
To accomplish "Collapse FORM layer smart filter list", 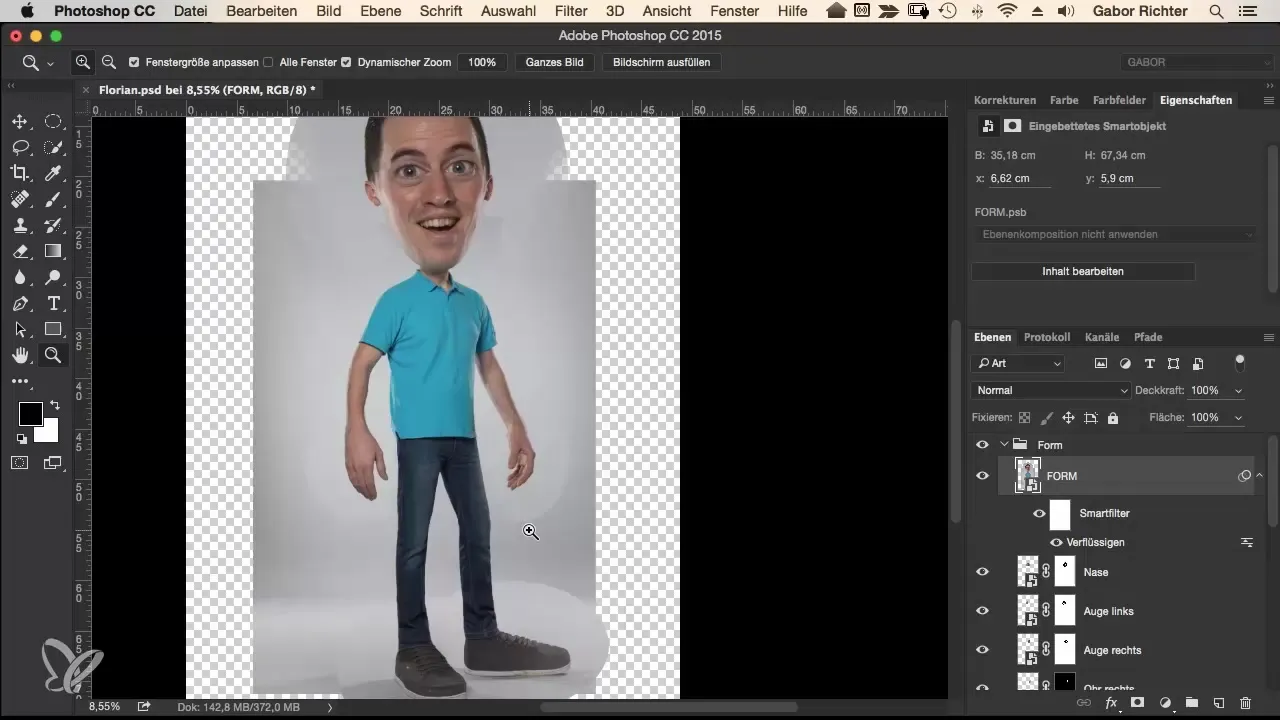I will point(1260,476).
